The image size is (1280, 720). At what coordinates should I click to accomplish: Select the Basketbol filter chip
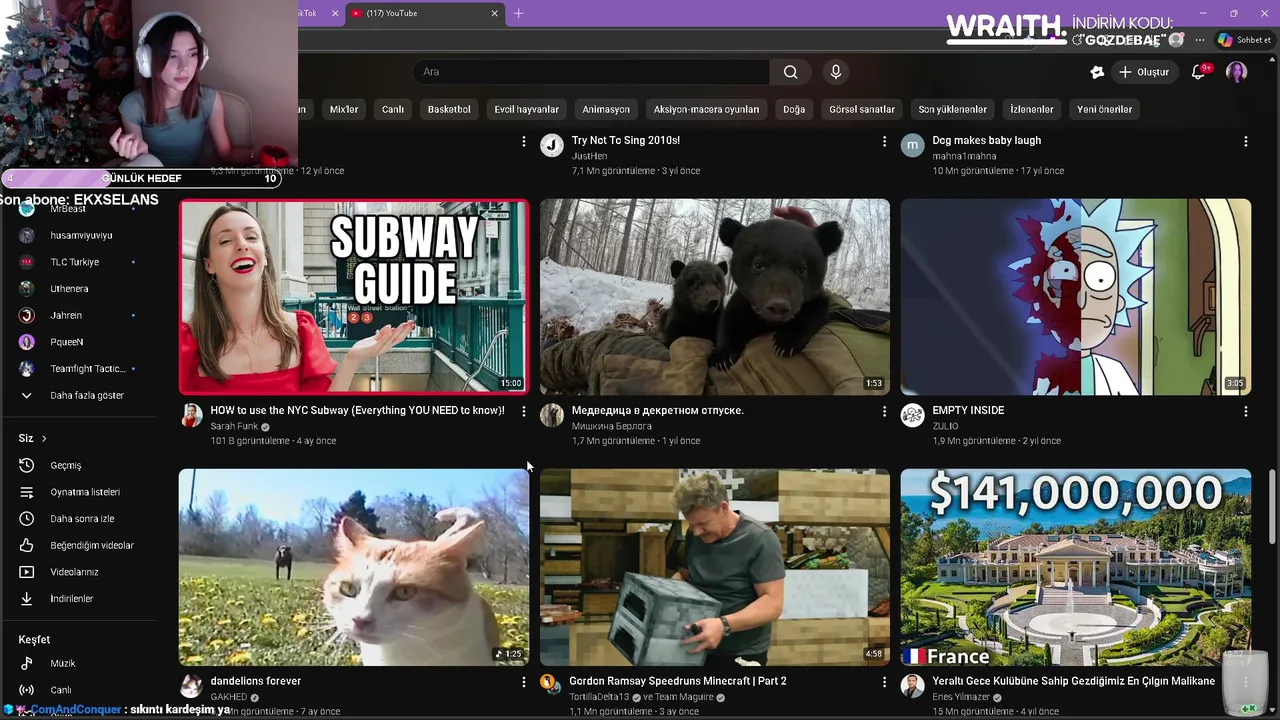tap(449, 109)
